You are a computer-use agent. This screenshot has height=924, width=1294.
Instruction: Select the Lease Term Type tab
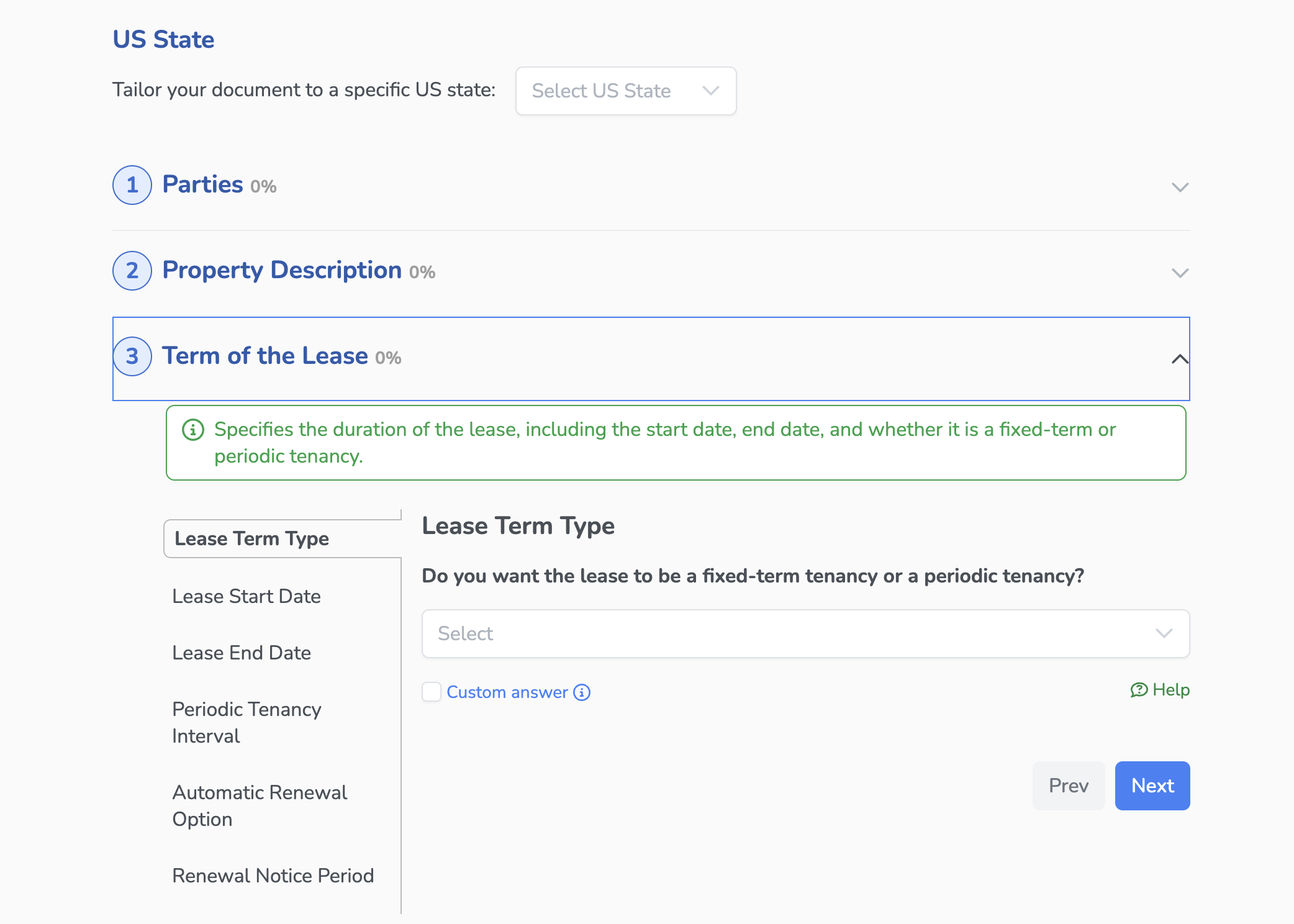(x=251, y=538)
